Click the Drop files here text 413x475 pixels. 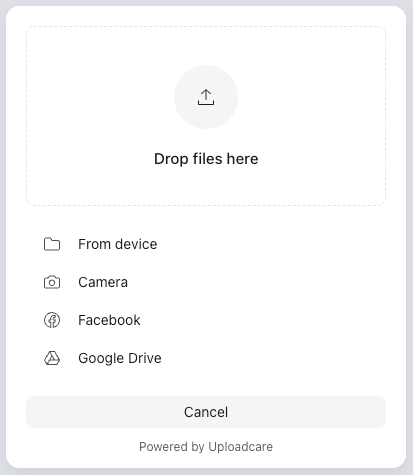pyautogui.click(x=206, y=159)
